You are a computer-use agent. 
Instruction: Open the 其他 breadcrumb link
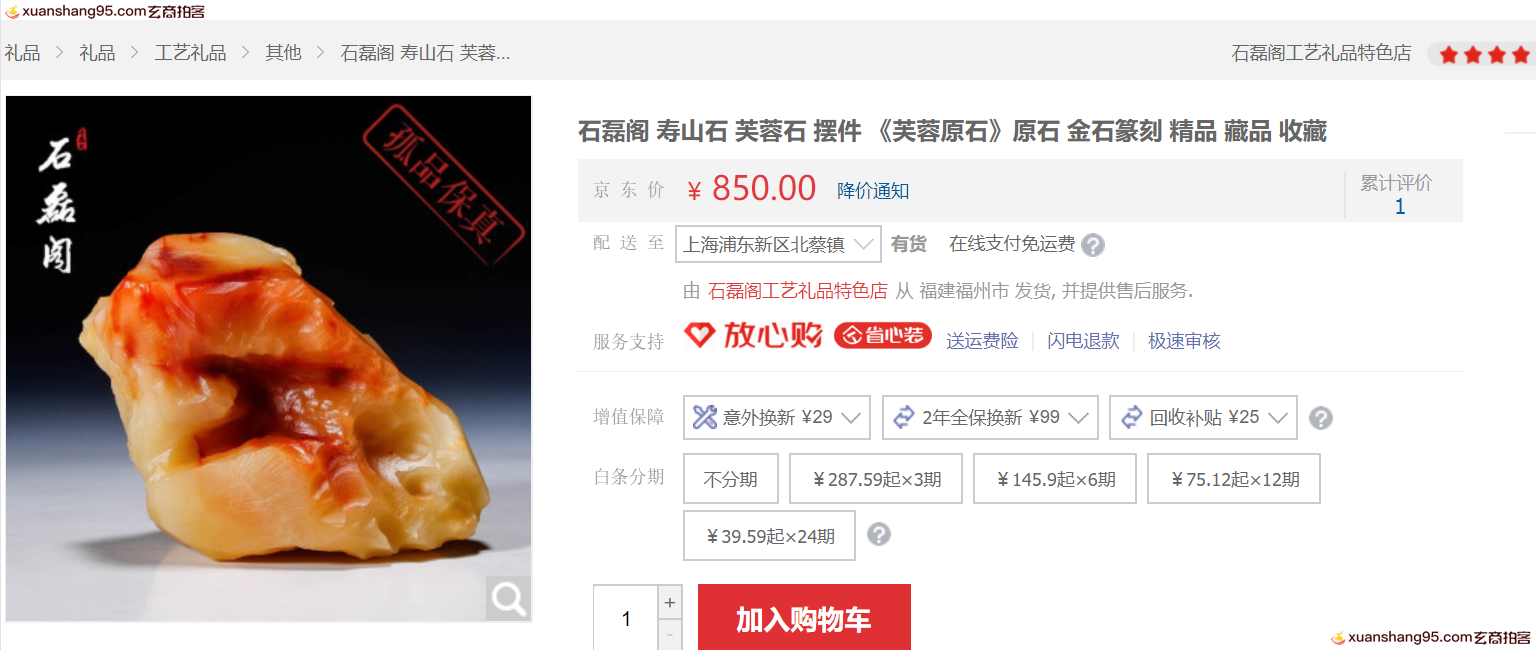pyautogui.click(x=283, y=53)
